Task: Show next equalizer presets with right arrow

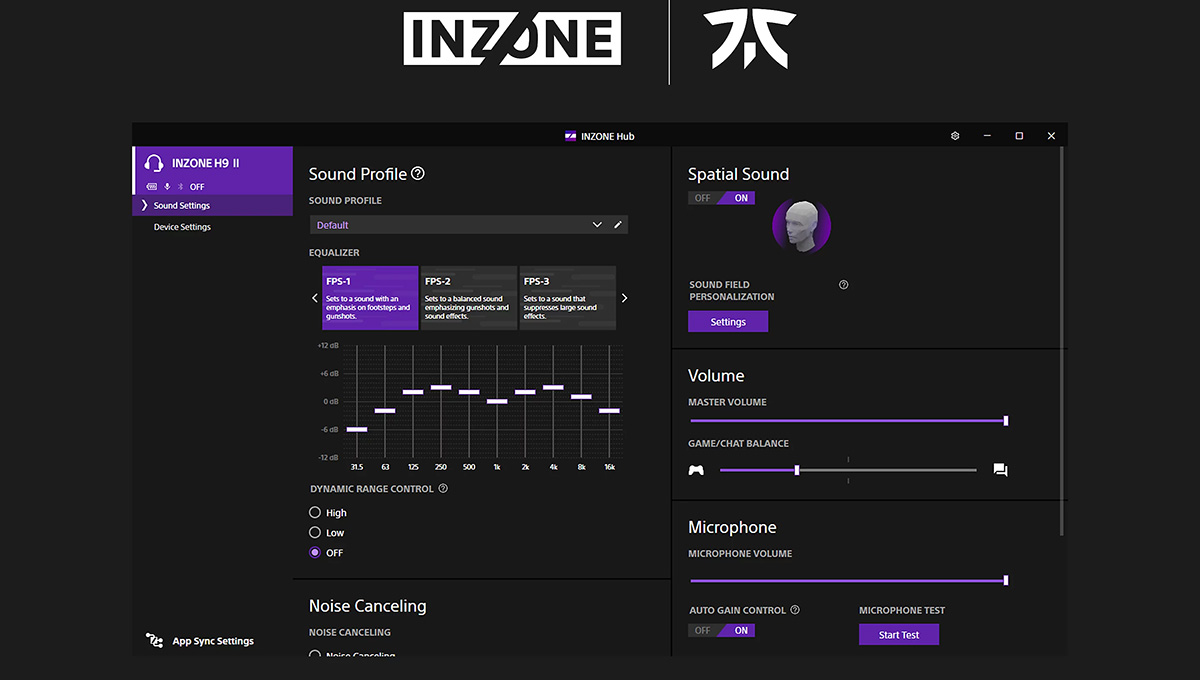Action: coord(625,298)
